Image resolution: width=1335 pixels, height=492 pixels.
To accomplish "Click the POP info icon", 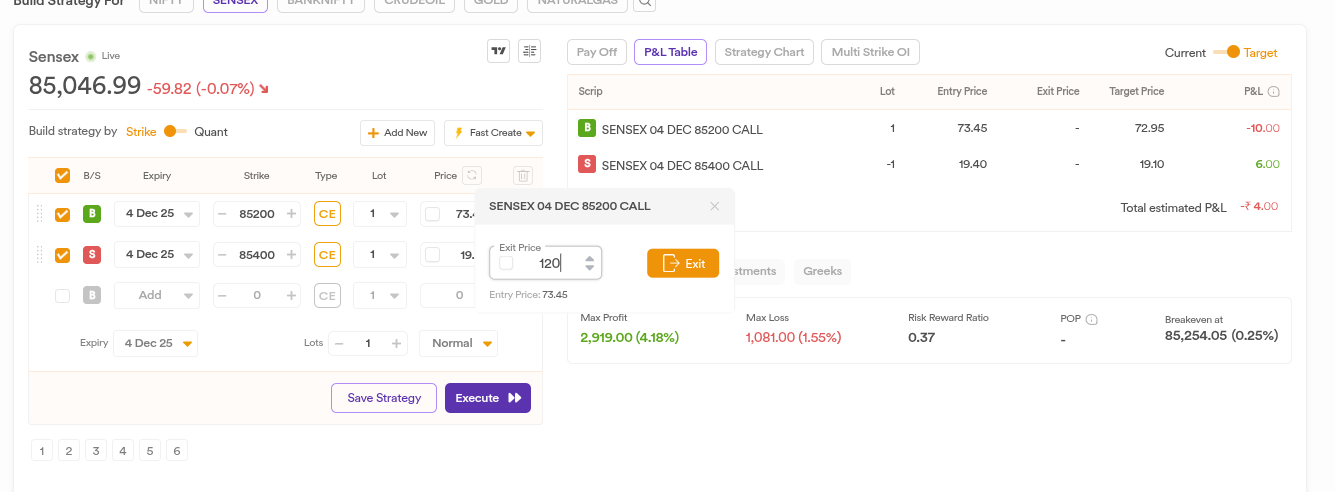I will 1092,319.
